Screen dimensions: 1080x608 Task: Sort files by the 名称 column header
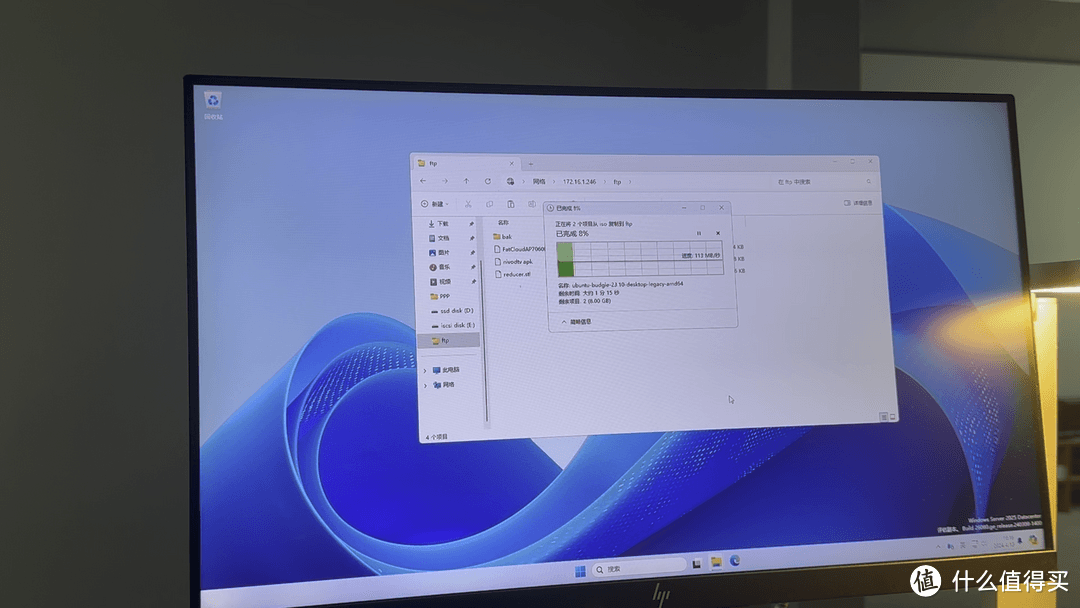point(503,222)
